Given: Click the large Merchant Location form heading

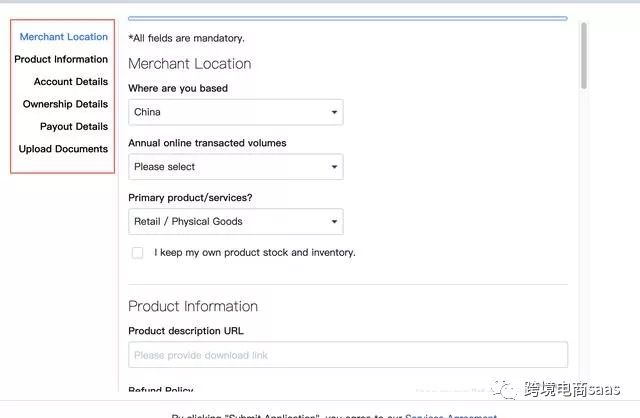Looking at the screenshot, I should [x=189, y=64].
